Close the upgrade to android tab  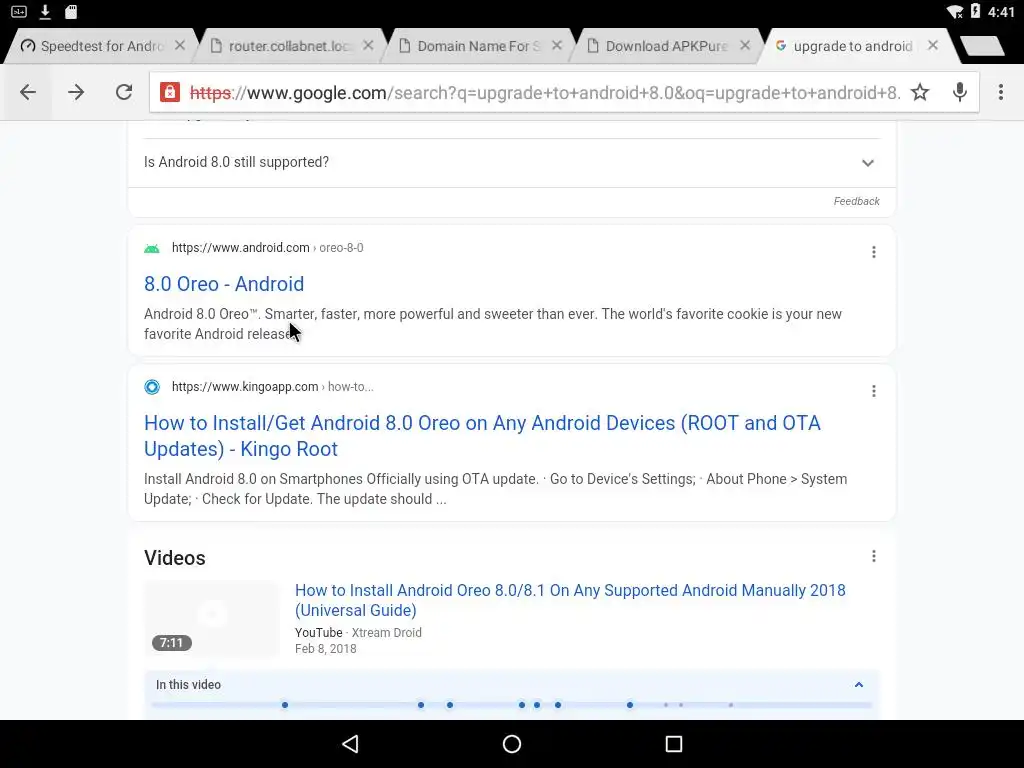pos(933,45)
